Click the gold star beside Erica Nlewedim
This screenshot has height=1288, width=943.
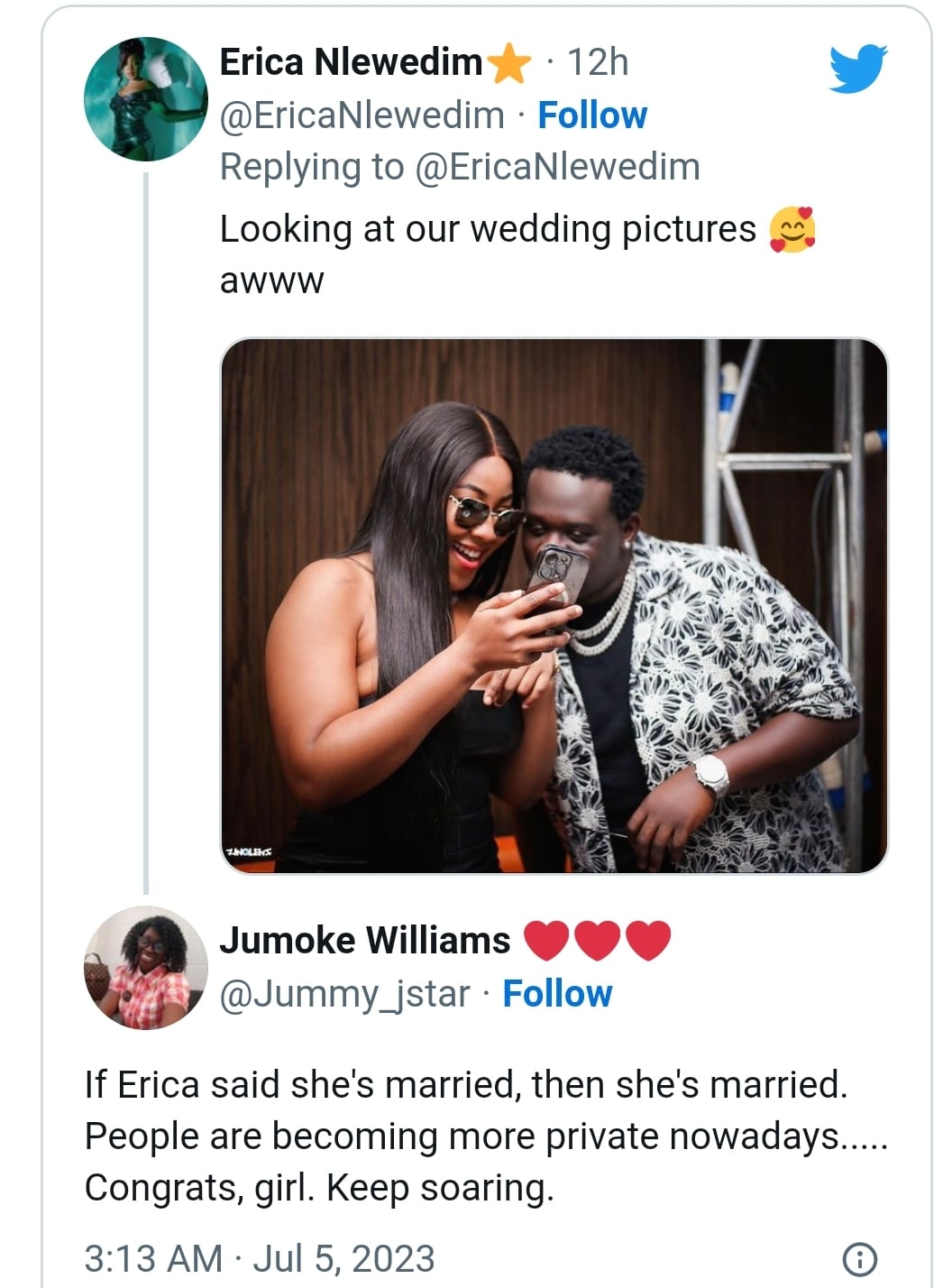509,64
